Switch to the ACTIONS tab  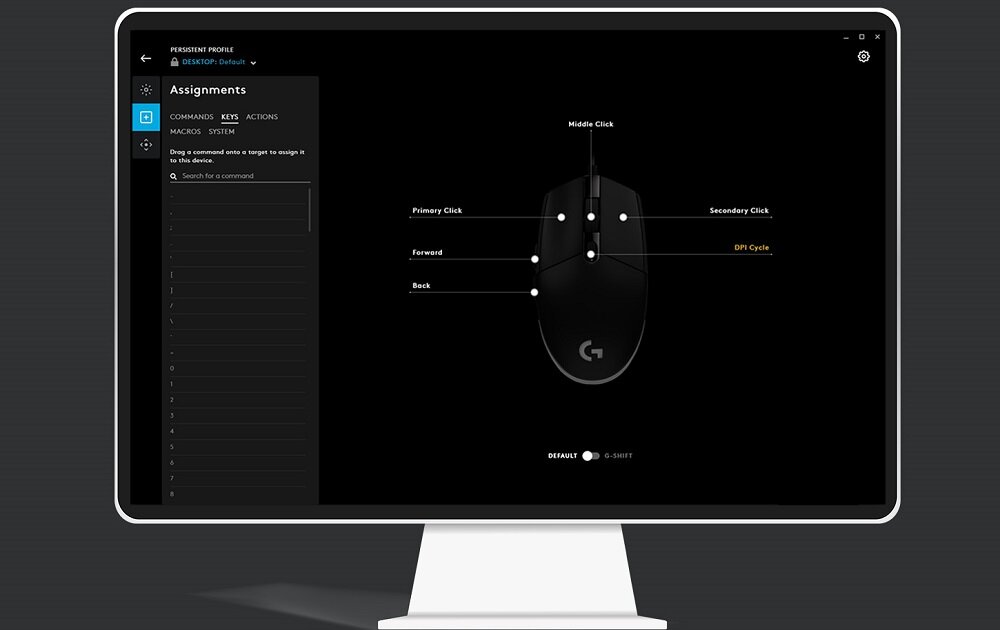point(262,117)
